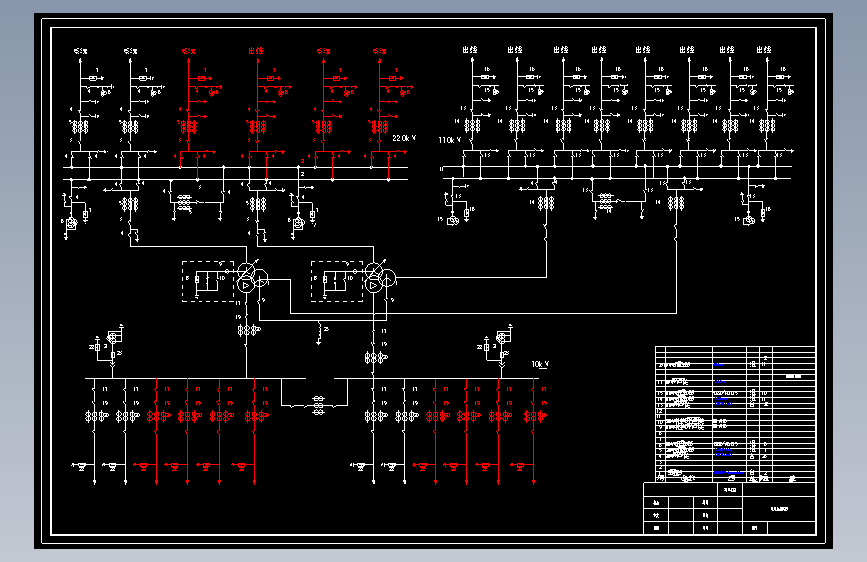Select the 10kV bus tie reactor symbol
Image resolution: width=867 pixels, height=562 pixels.
coord(318,405)
